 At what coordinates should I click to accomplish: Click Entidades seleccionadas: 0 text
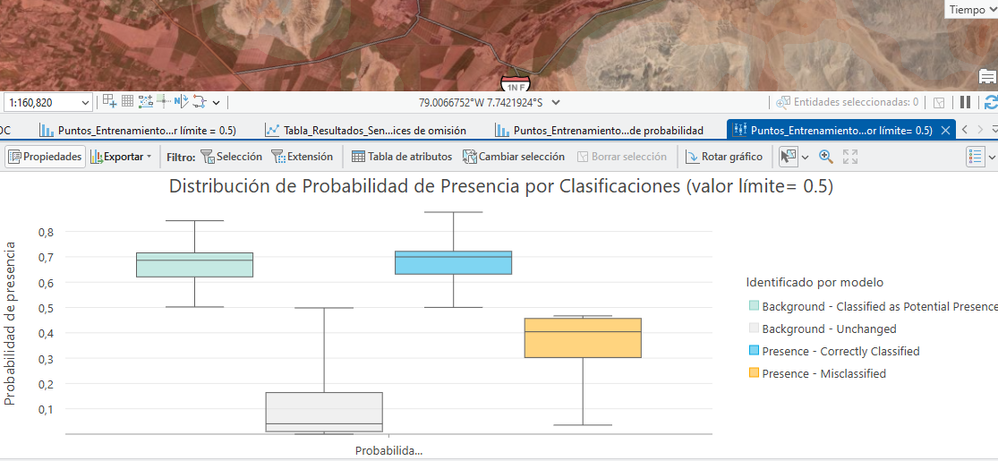coord(856,102)
